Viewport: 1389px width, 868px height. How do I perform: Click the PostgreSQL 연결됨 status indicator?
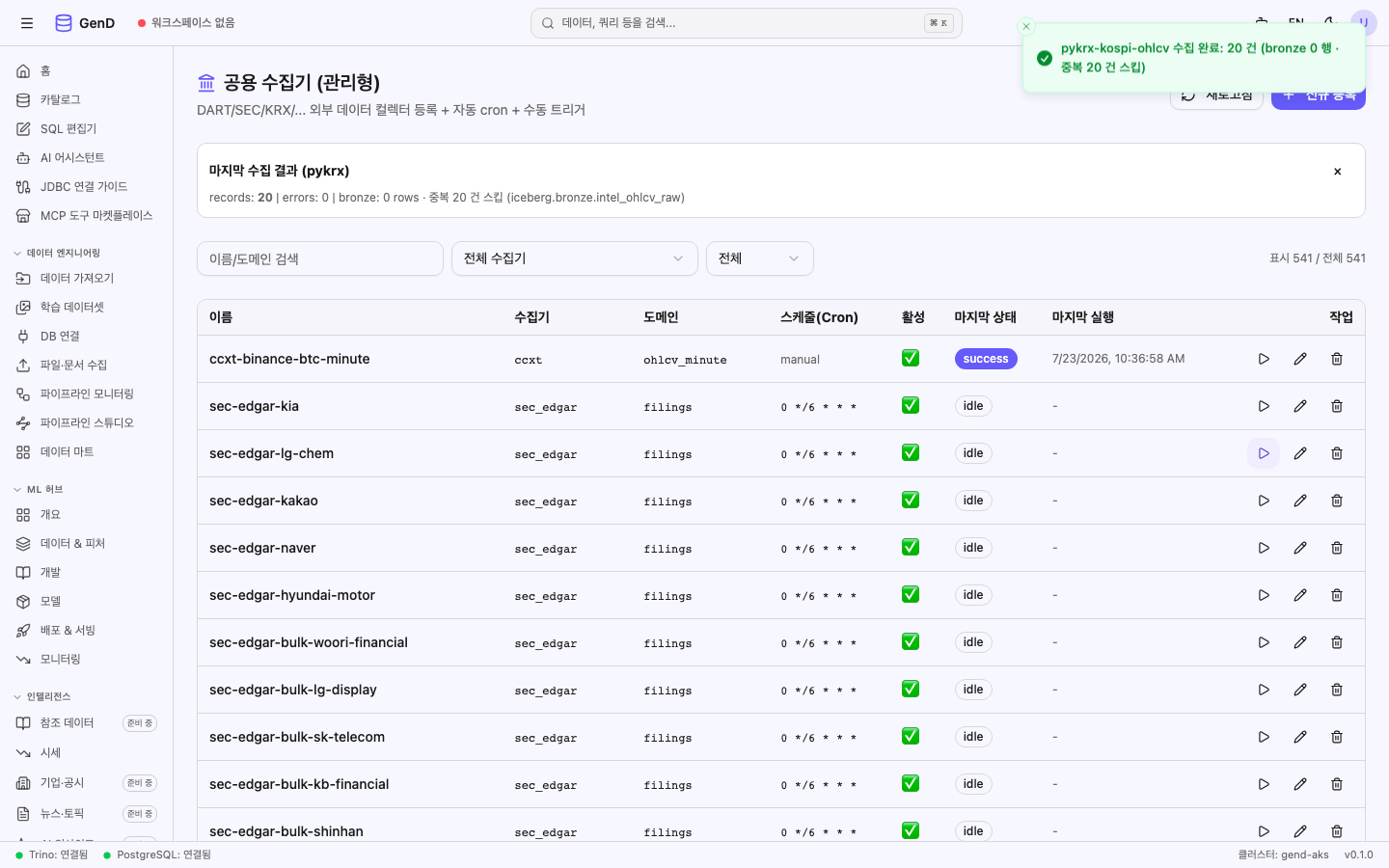157,854
